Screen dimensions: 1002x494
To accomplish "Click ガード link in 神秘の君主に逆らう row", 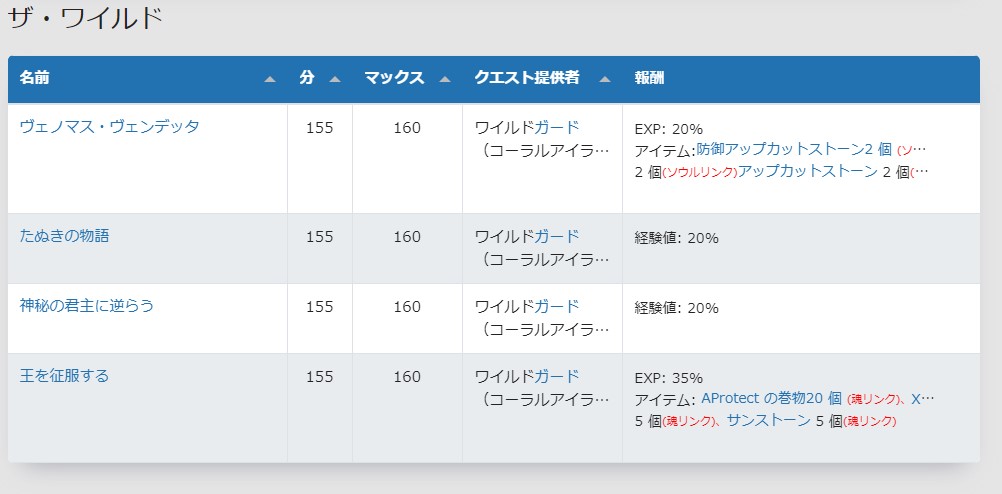I will point(557,306).
